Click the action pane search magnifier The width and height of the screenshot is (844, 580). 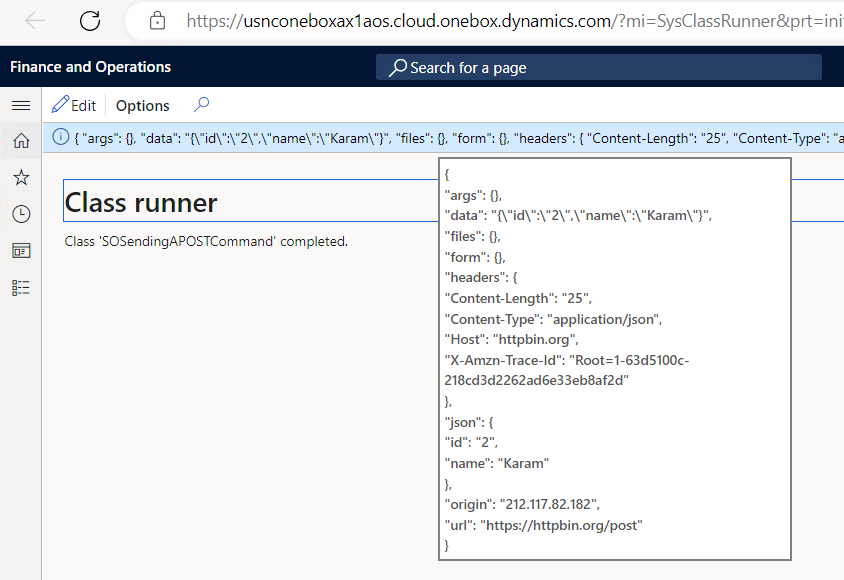coord(201,104)
